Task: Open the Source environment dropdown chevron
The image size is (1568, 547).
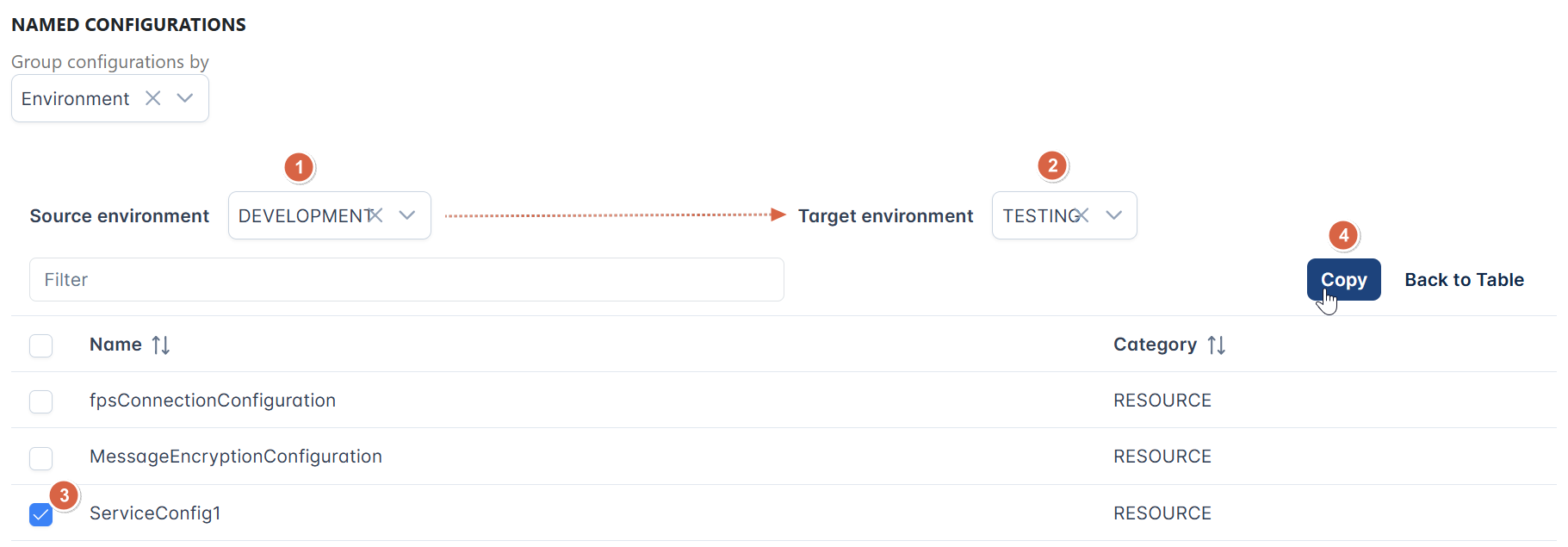Action: [x=407, y=215]
